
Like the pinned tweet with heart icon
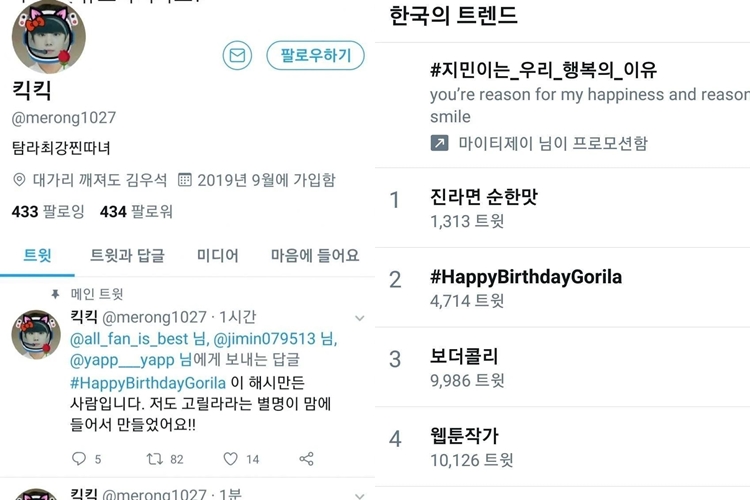click(x=230, y=459)
